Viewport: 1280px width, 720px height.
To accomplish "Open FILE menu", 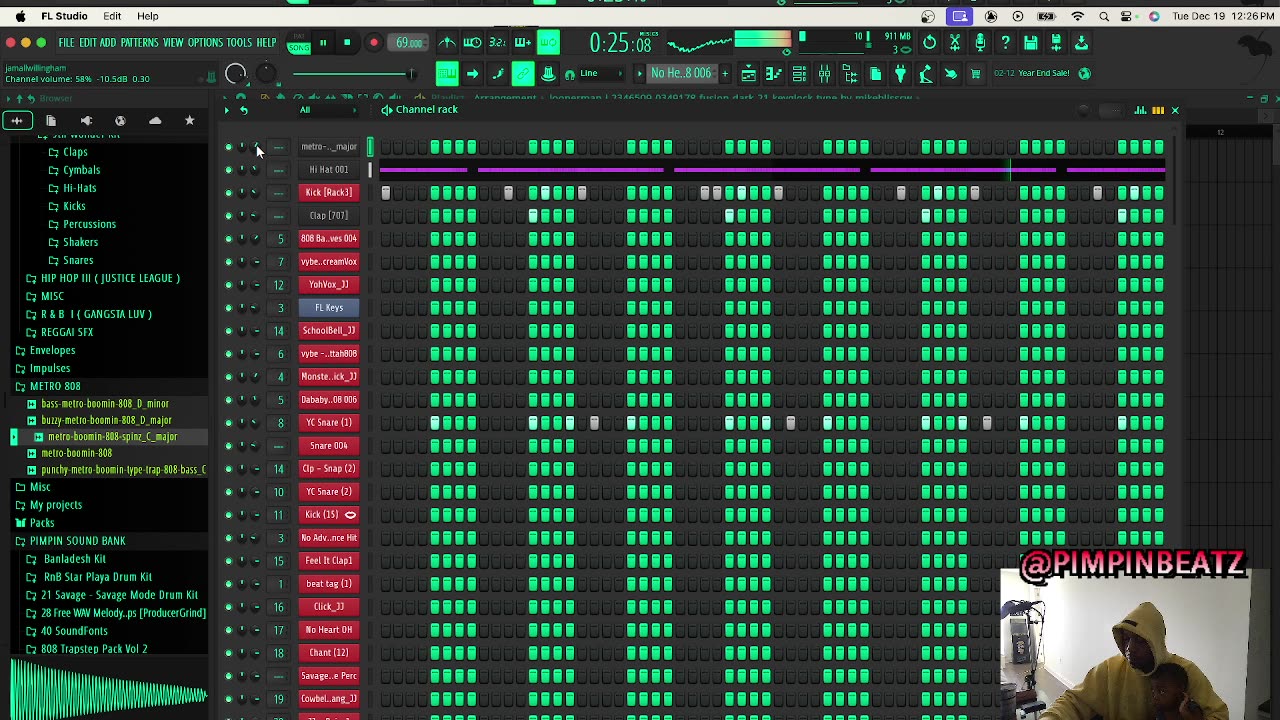I will (66, 43).
